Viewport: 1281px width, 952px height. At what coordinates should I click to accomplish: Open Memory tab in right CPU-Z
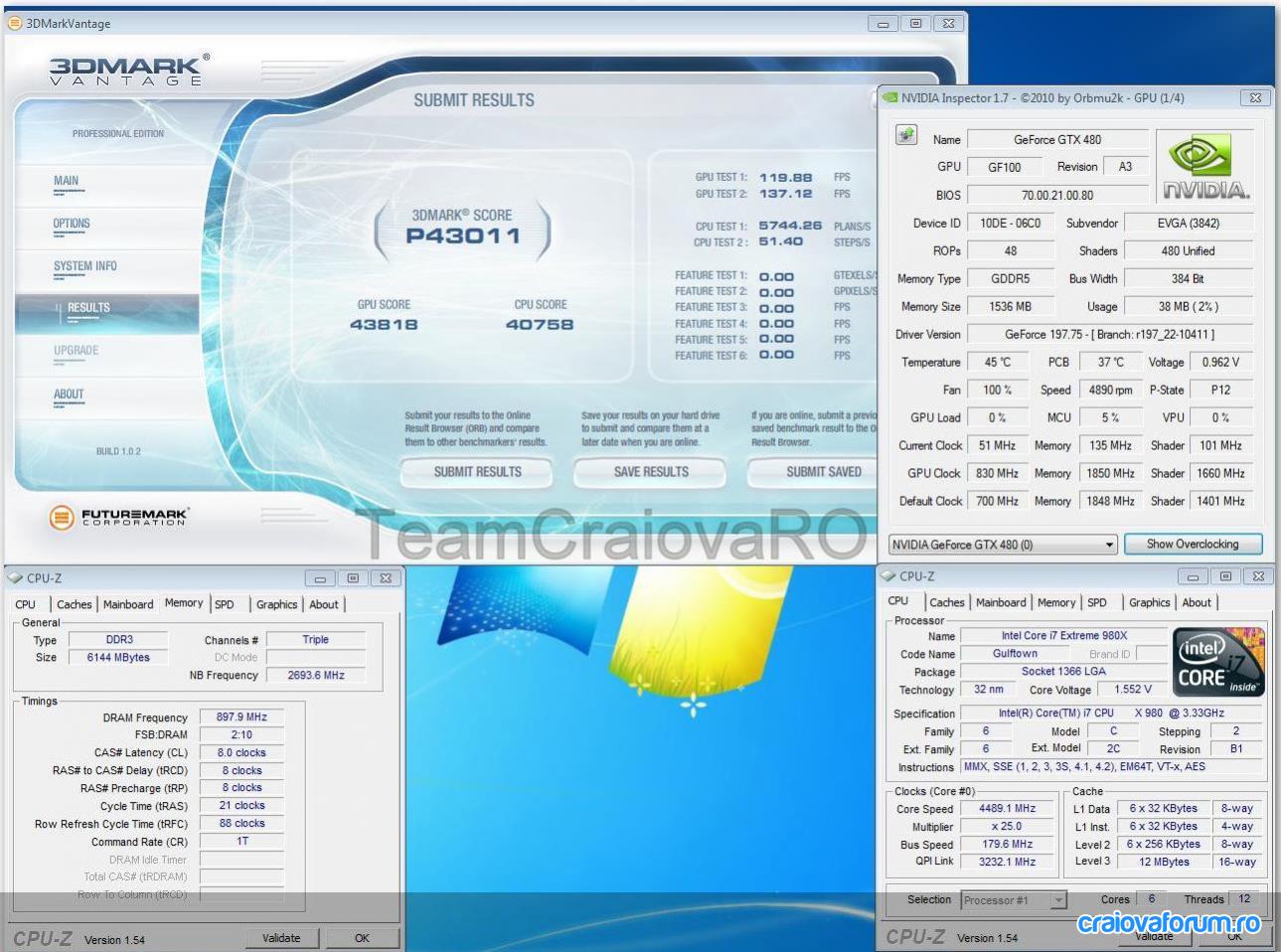coord(1056,602)
